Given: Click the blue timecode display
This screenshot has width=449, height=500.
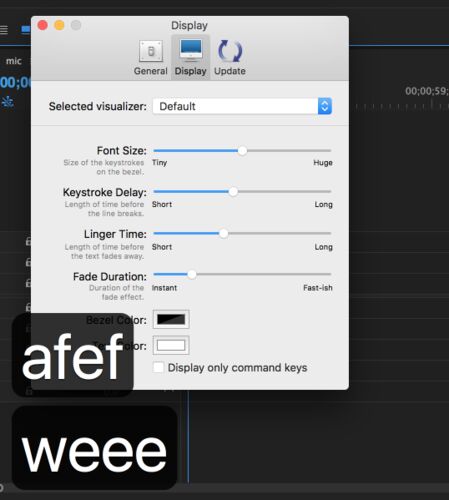Looking at the screenshot, I should click(x=15, y=82).
